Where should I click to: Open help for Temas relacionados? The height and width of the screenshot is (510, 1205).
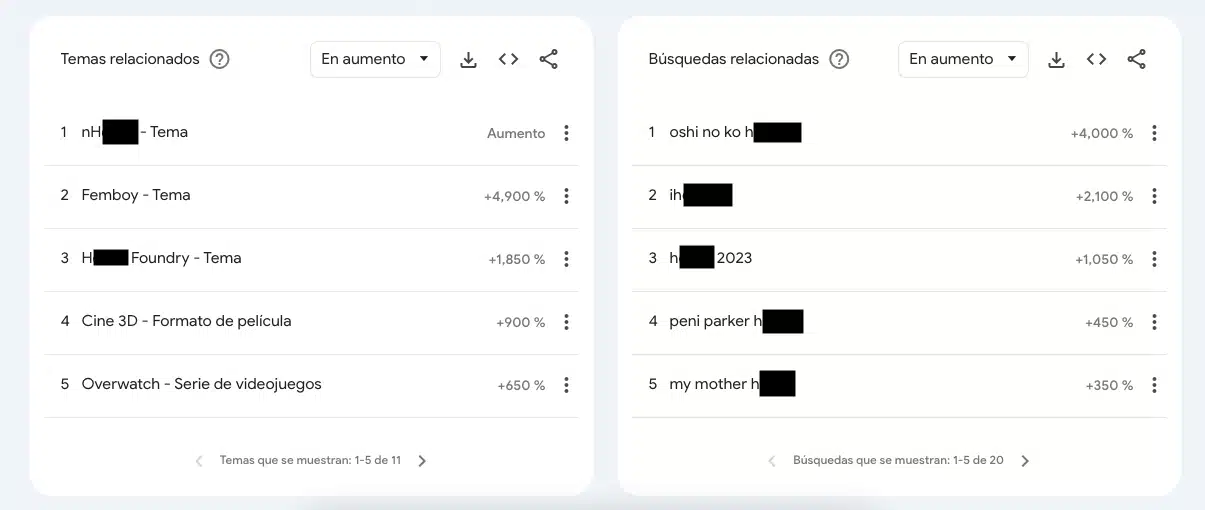220,59
